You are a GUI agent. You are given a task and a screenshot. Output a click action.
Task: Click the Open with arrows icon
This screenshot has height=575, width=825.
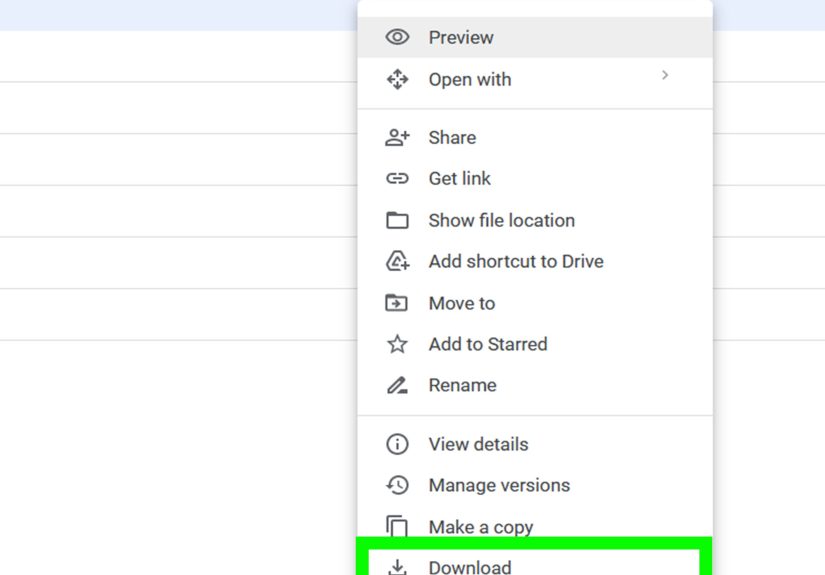tap(397, 79)
